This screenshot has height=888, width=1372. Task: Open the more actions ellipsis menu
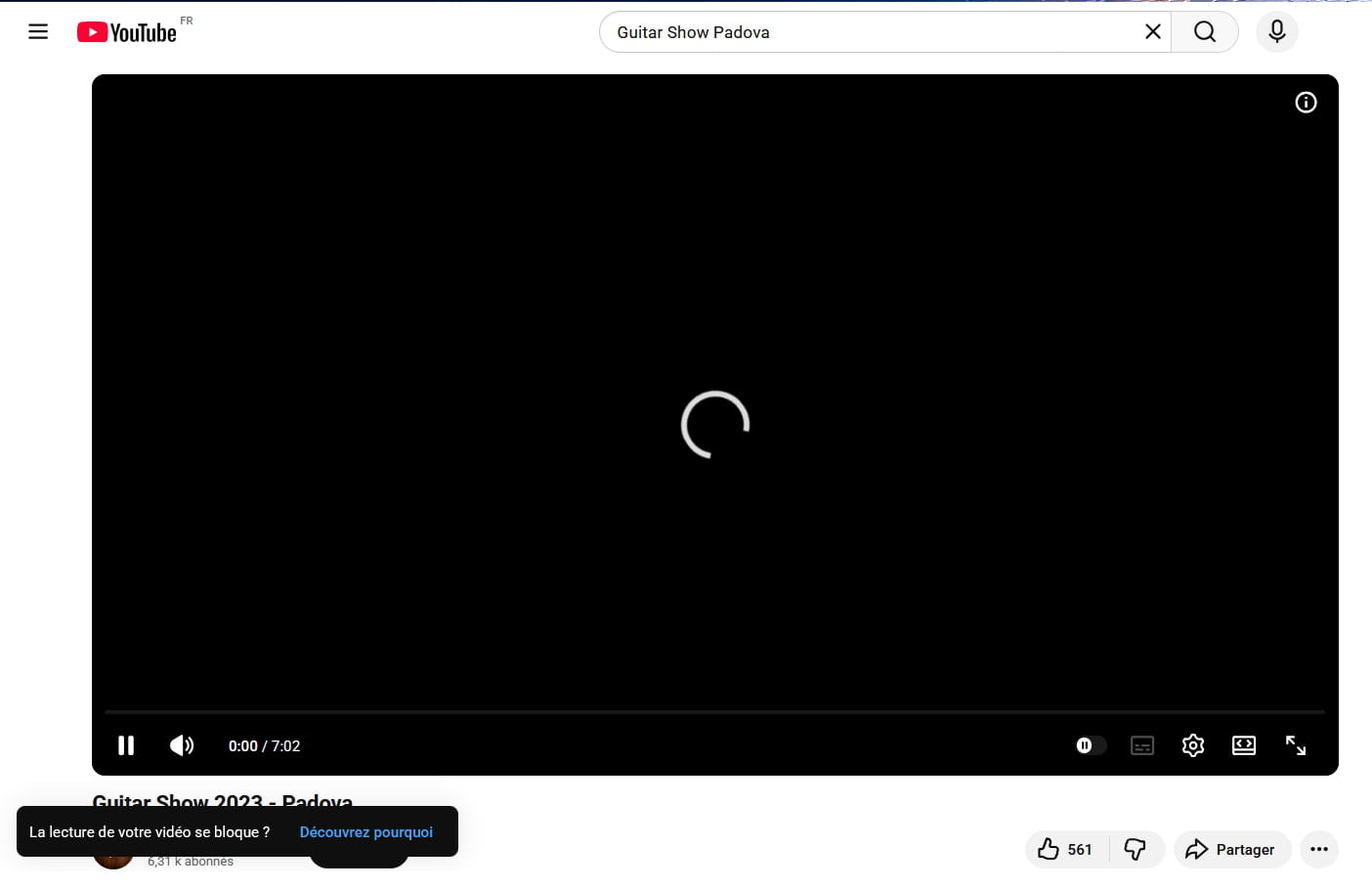click(x=1318, y=849)
